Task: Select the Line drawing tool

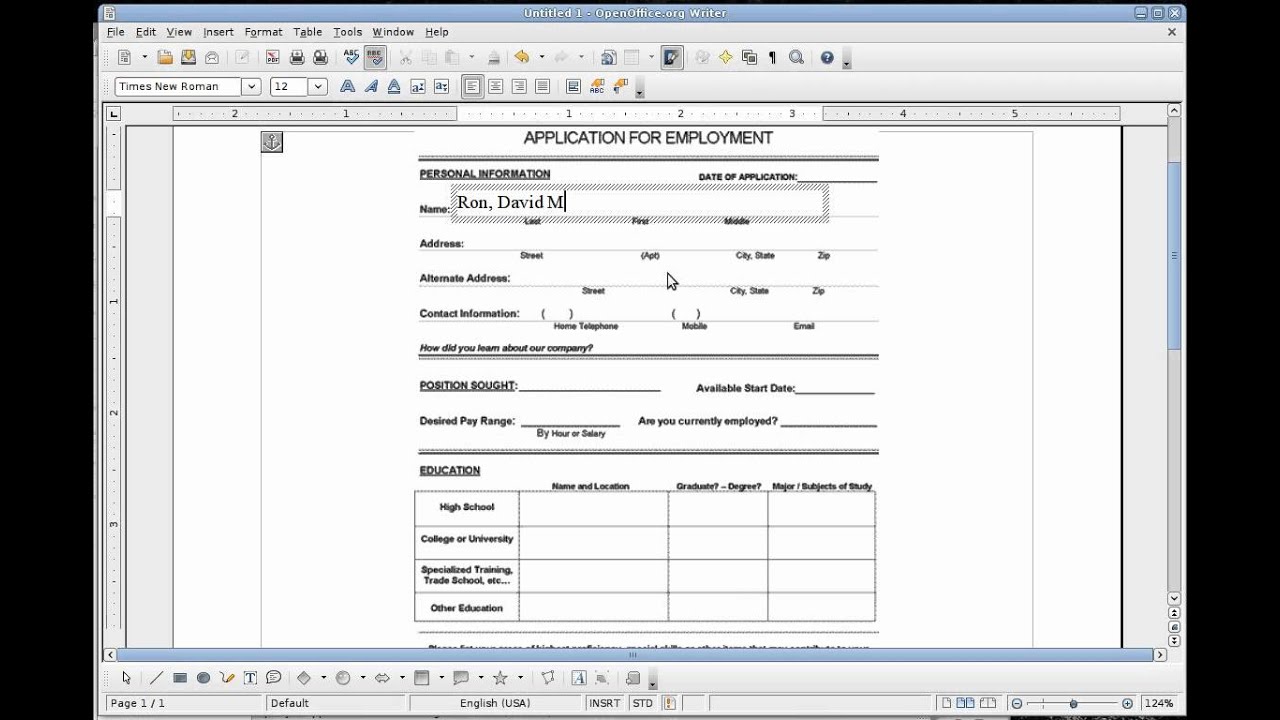Action: [157, 678]
